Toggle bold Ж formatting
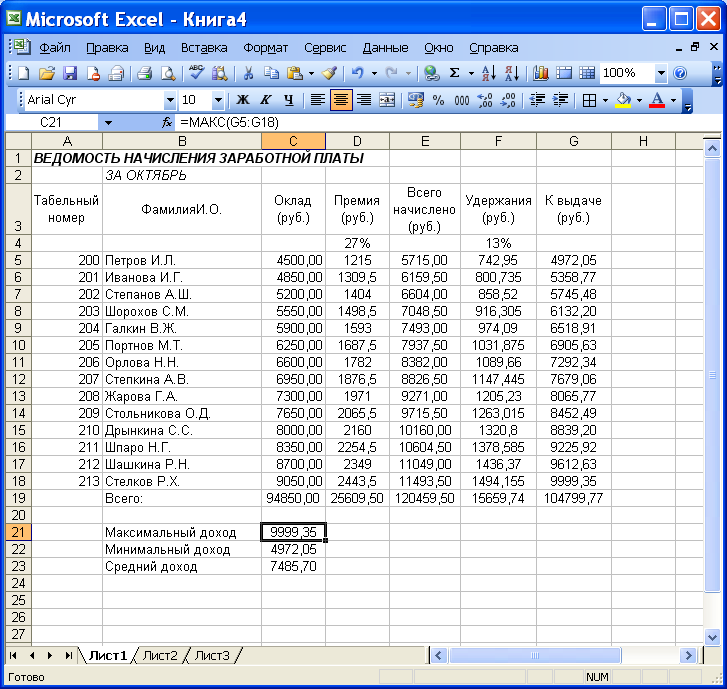Image resolution: width=727 pixels, height=689 pixels. (242, 100)
